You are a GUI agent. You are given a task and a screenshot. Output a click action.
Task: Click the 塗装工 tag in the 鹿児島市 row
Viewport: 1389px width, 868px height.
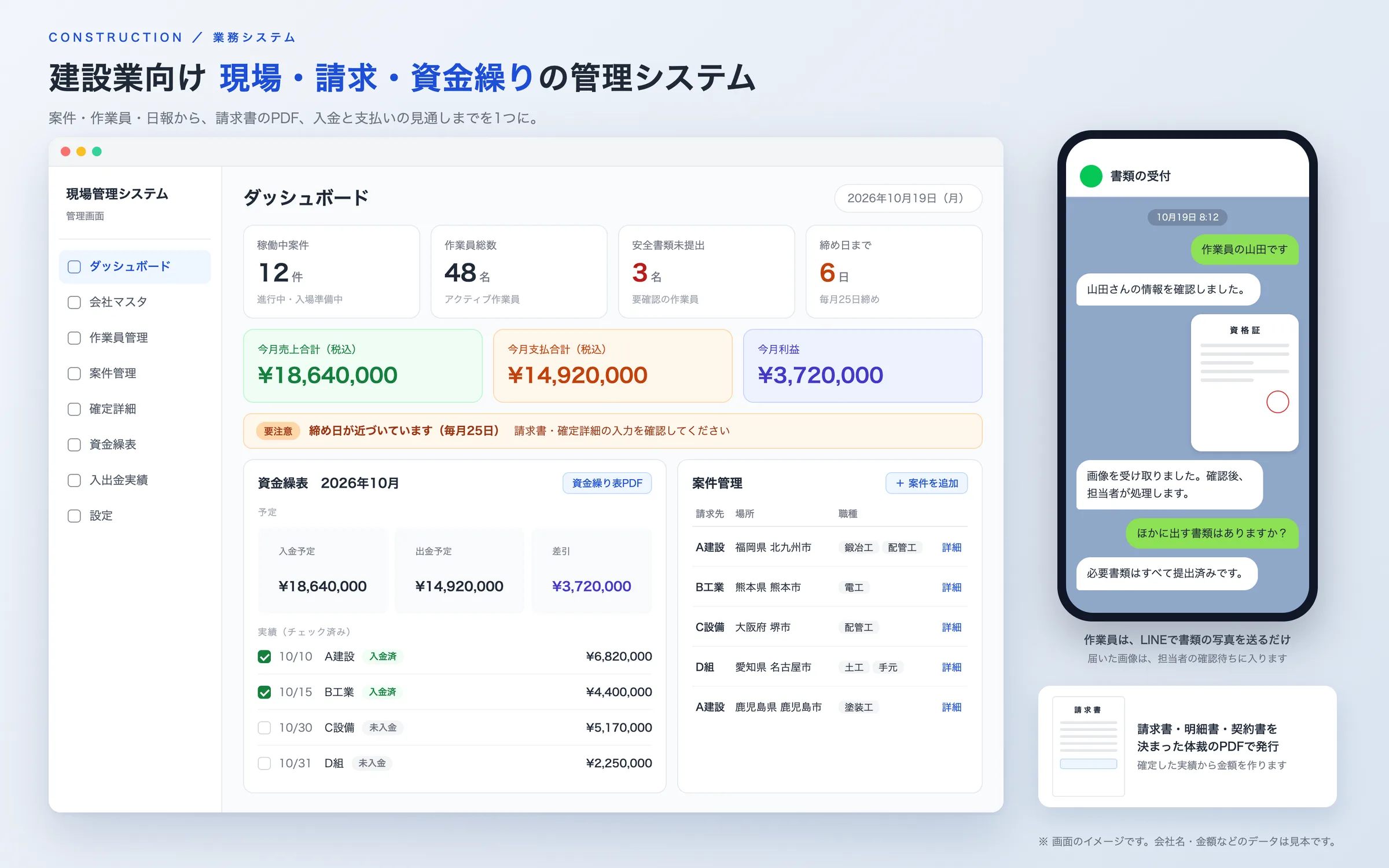pos(859,707)
